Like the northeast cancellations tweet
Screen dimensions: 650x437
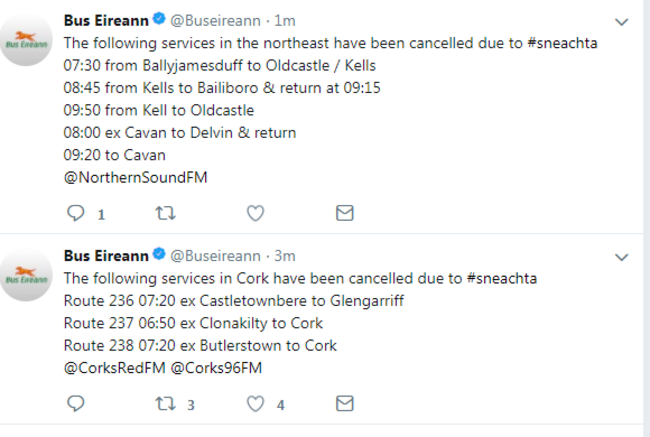pos(255,213)
